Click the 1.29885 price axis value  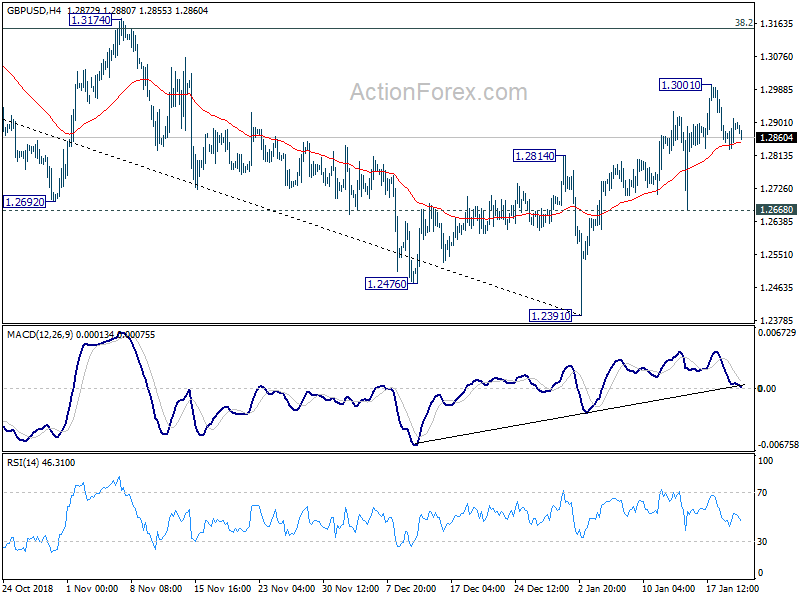777,90
